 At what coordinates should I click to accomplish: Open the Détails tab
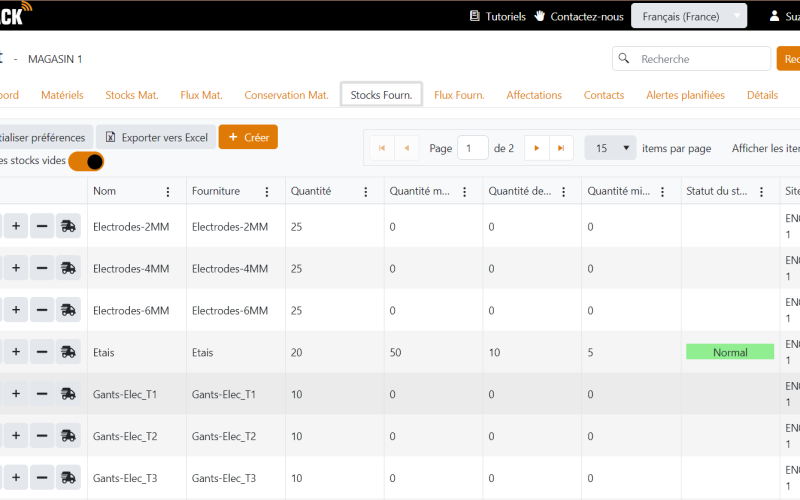(x=762, y=95)
